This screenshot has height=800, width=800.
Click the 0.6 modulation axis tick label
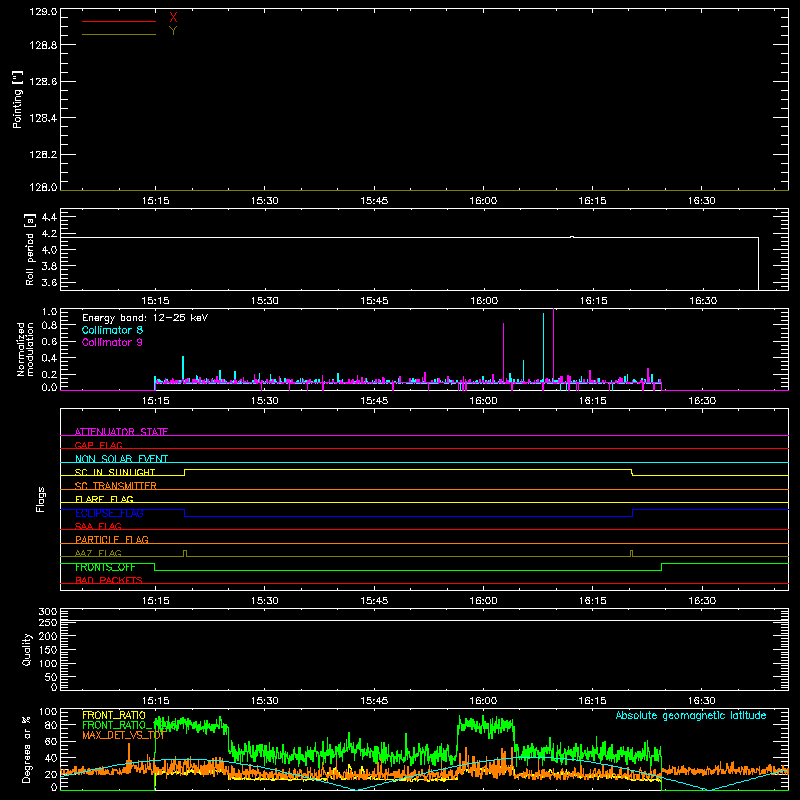pyautogui.click(x=49, y=341)
